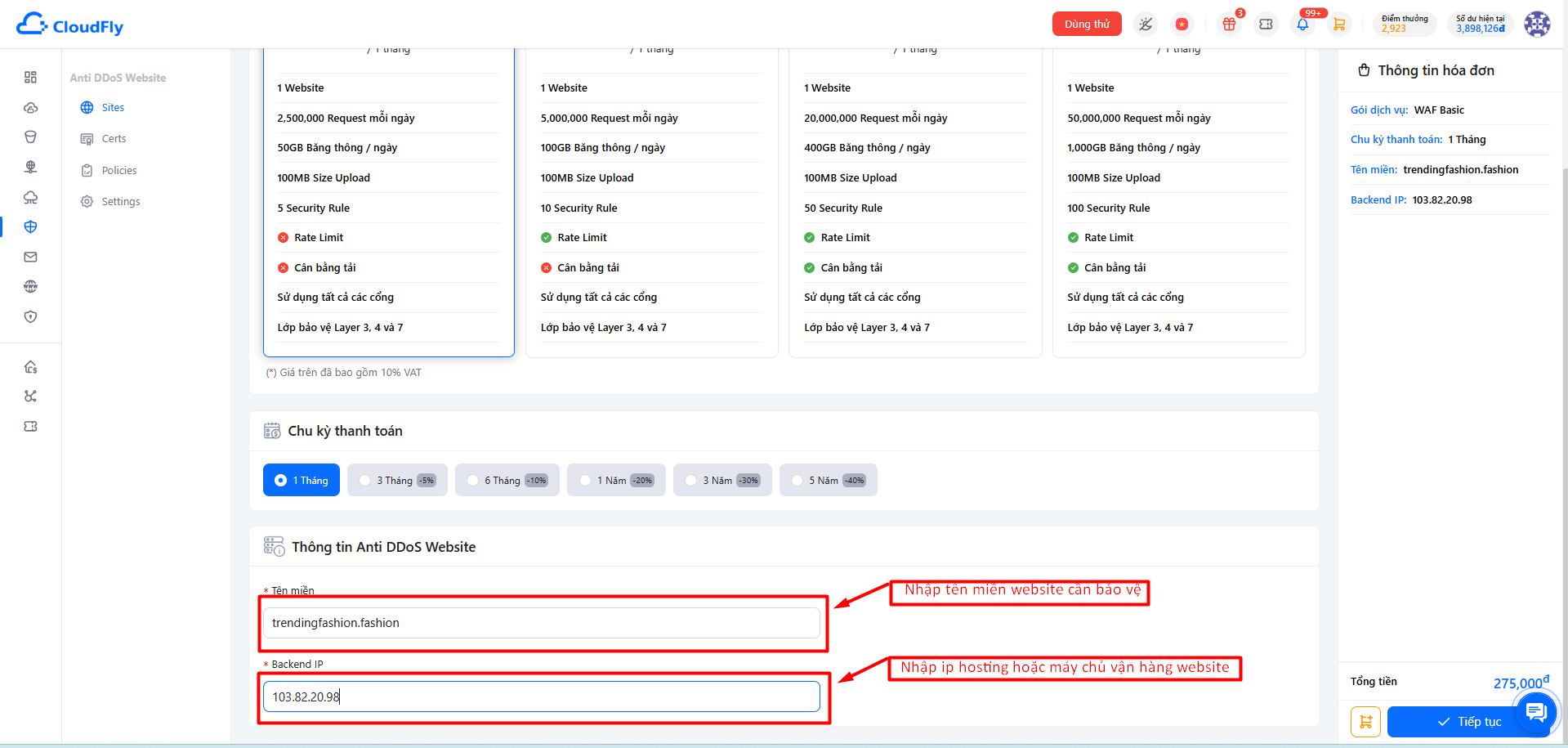
Task: Open Policies in Anti DDoS menu
Action: pyautogui.click(x=119, y=170)
